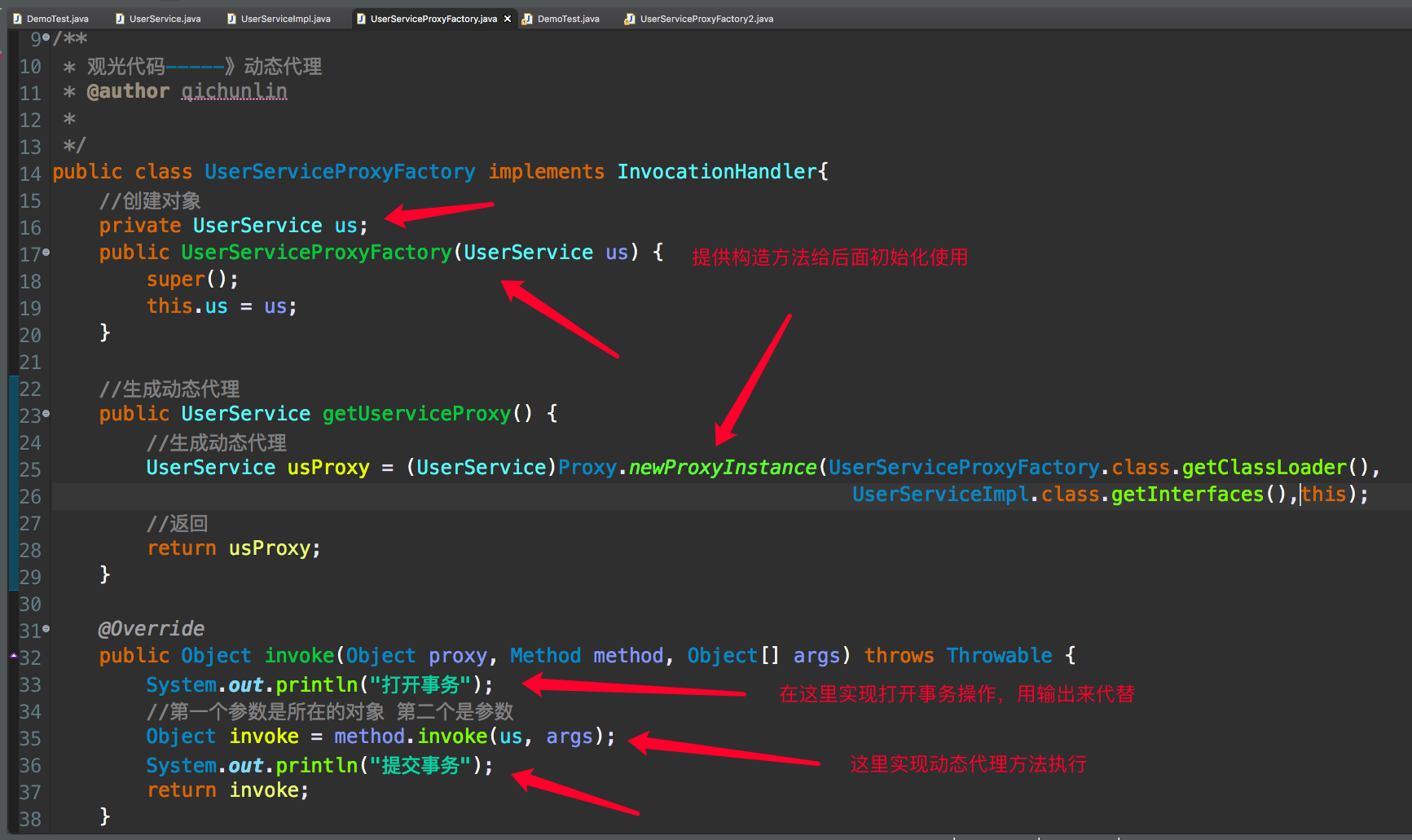
Task: Click the 'private UserService us;' field declaration
Action: coord(234,226)
